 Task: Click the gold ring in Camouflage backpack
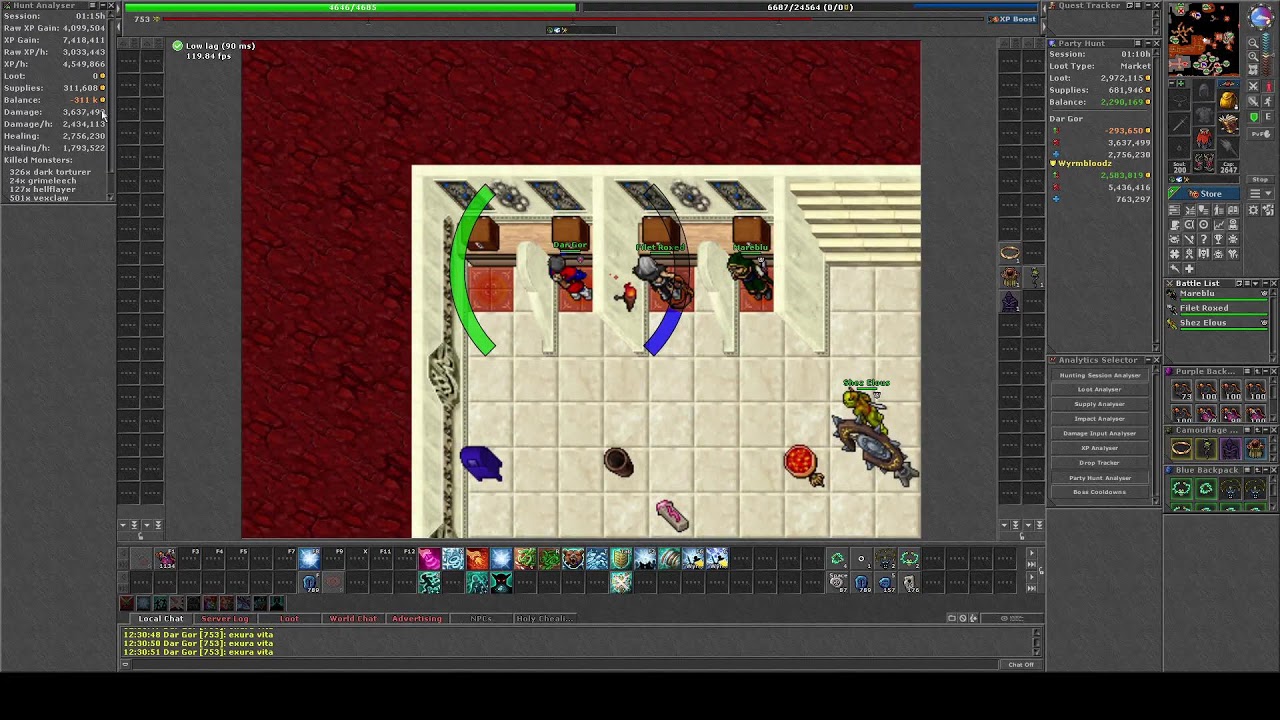click(1182, 448)
